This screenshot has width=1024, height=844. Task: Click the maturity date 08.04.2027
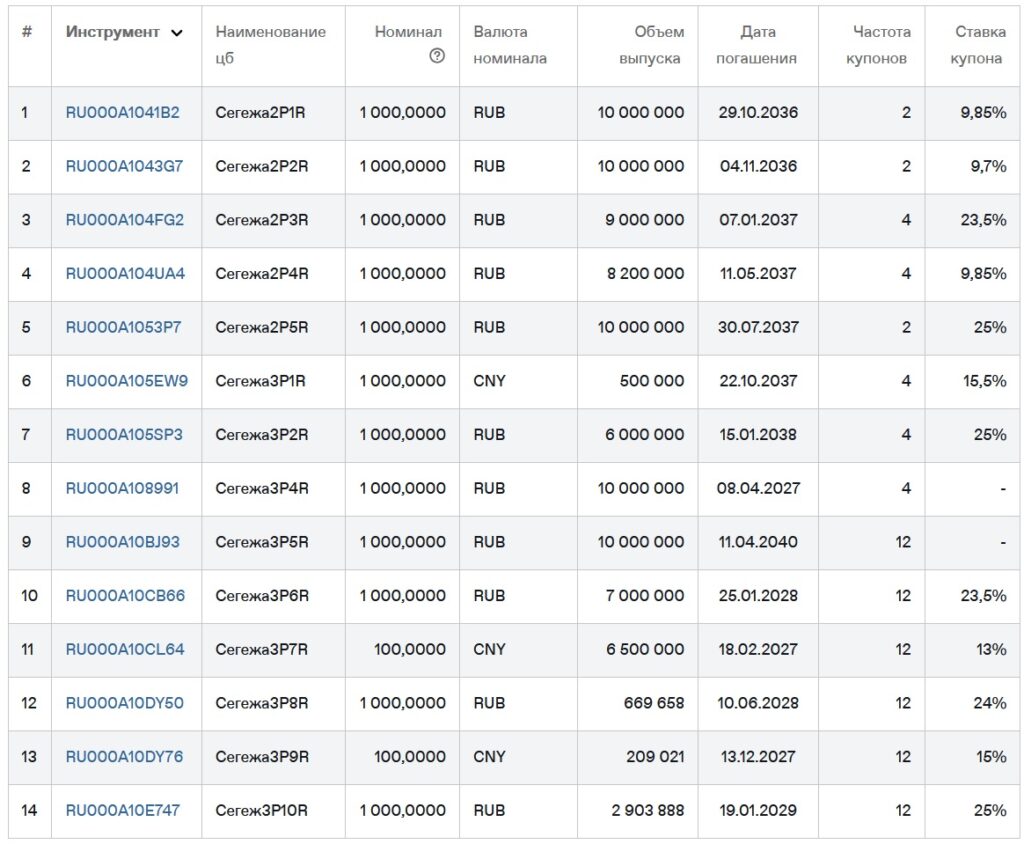coord(758,488)
